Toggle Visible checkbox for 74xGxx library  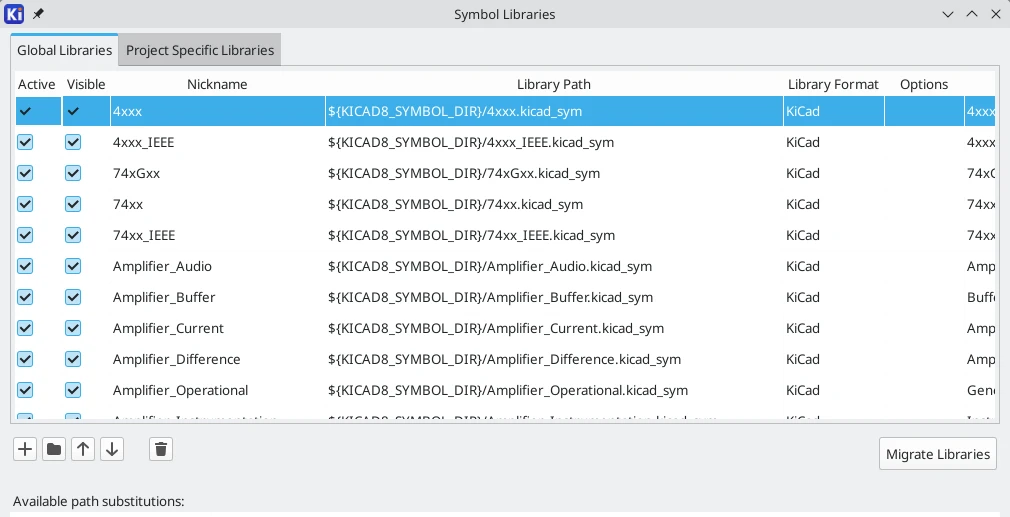coord(73,173)
